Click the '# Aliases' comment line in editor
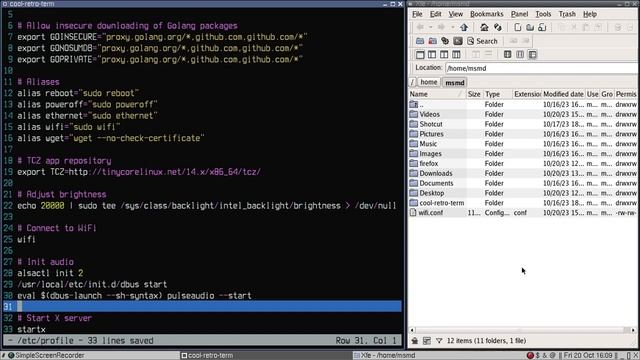 tap(38, 82)
